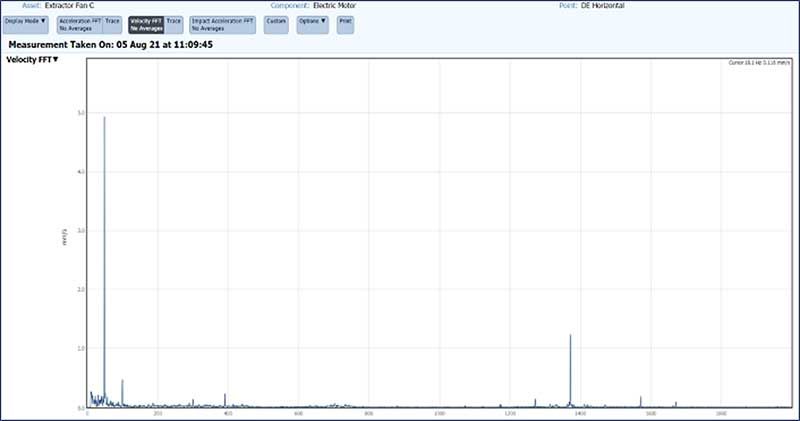Image resolution: width=800 pixels, height=421 pixels.
Task: Expand the Velocity FFT chart title dropdown
Action: click(x=32, y=60)
